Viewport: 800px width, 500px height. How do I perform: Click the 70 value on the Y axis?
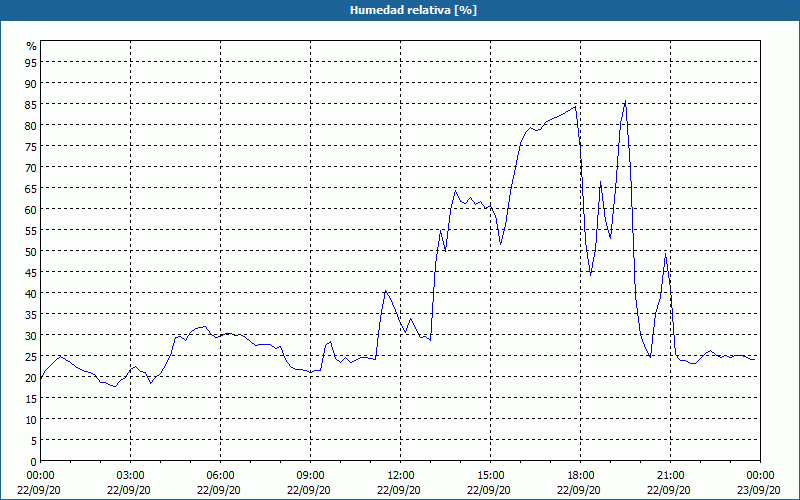click(x=31, y=167)
